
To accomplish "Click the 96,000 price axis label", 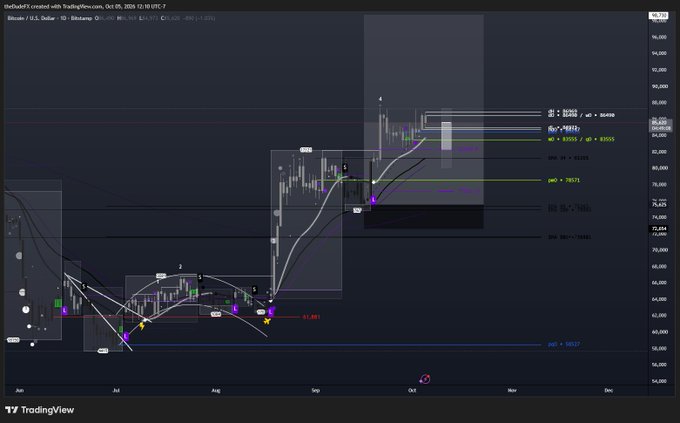I will [x=659, y=37].
